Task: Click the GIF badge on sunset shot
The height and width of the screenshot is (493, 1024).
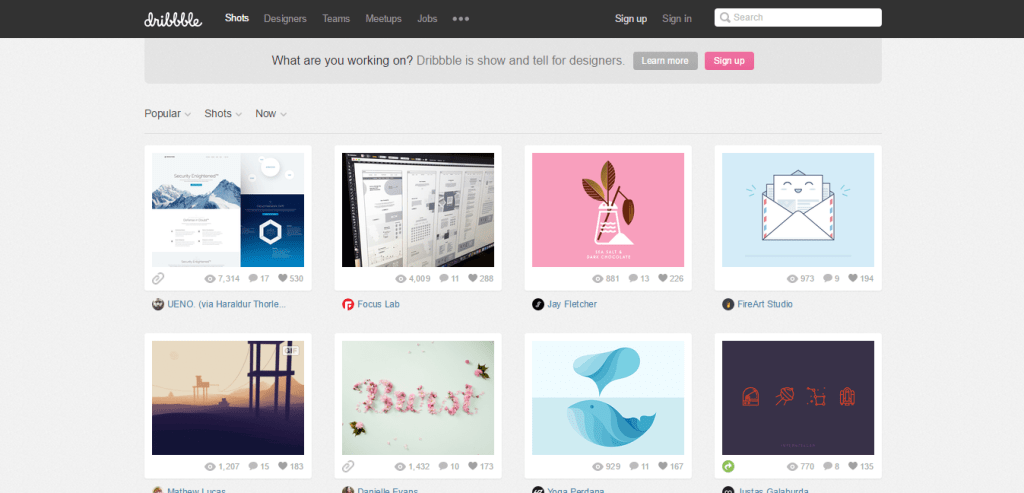Action: tap(290, 351)
